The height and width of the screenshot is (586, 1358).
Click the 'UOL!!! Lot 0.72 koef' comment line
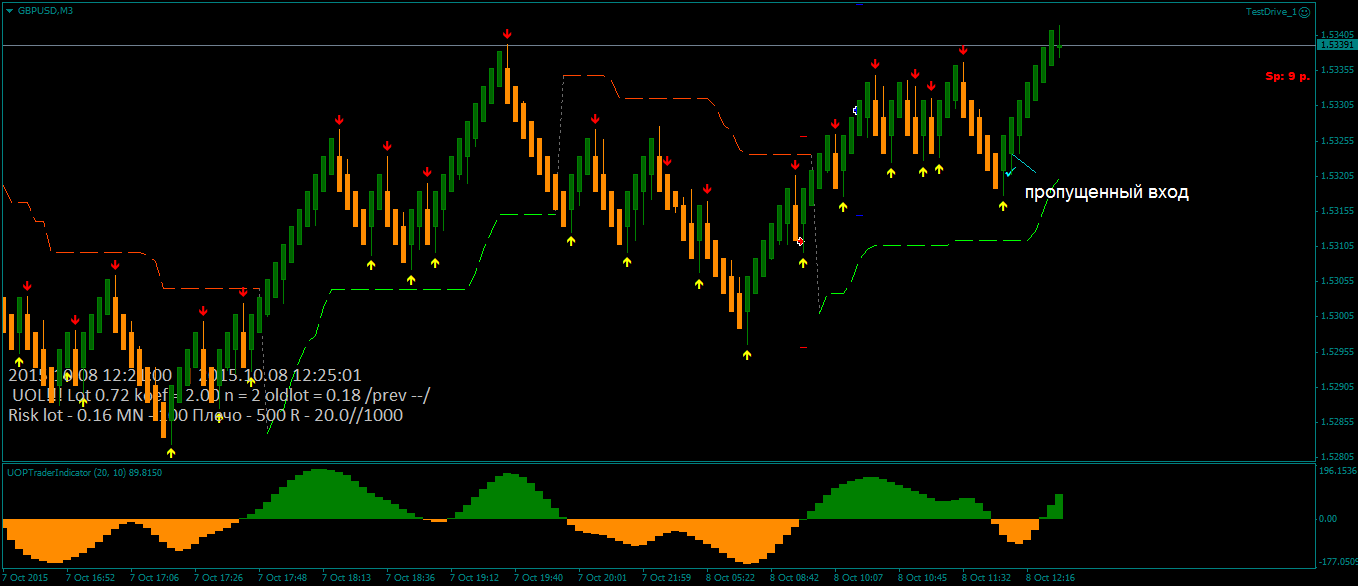[x=220, y=395]
